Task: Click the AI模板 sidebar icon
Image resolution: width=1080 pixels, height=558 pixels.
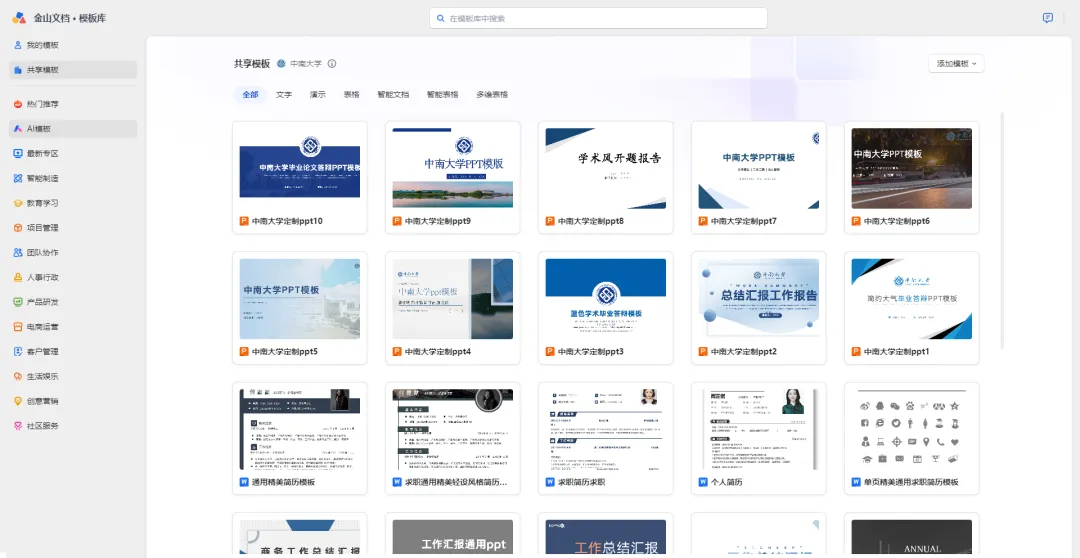Action: [x=18, y=129]
